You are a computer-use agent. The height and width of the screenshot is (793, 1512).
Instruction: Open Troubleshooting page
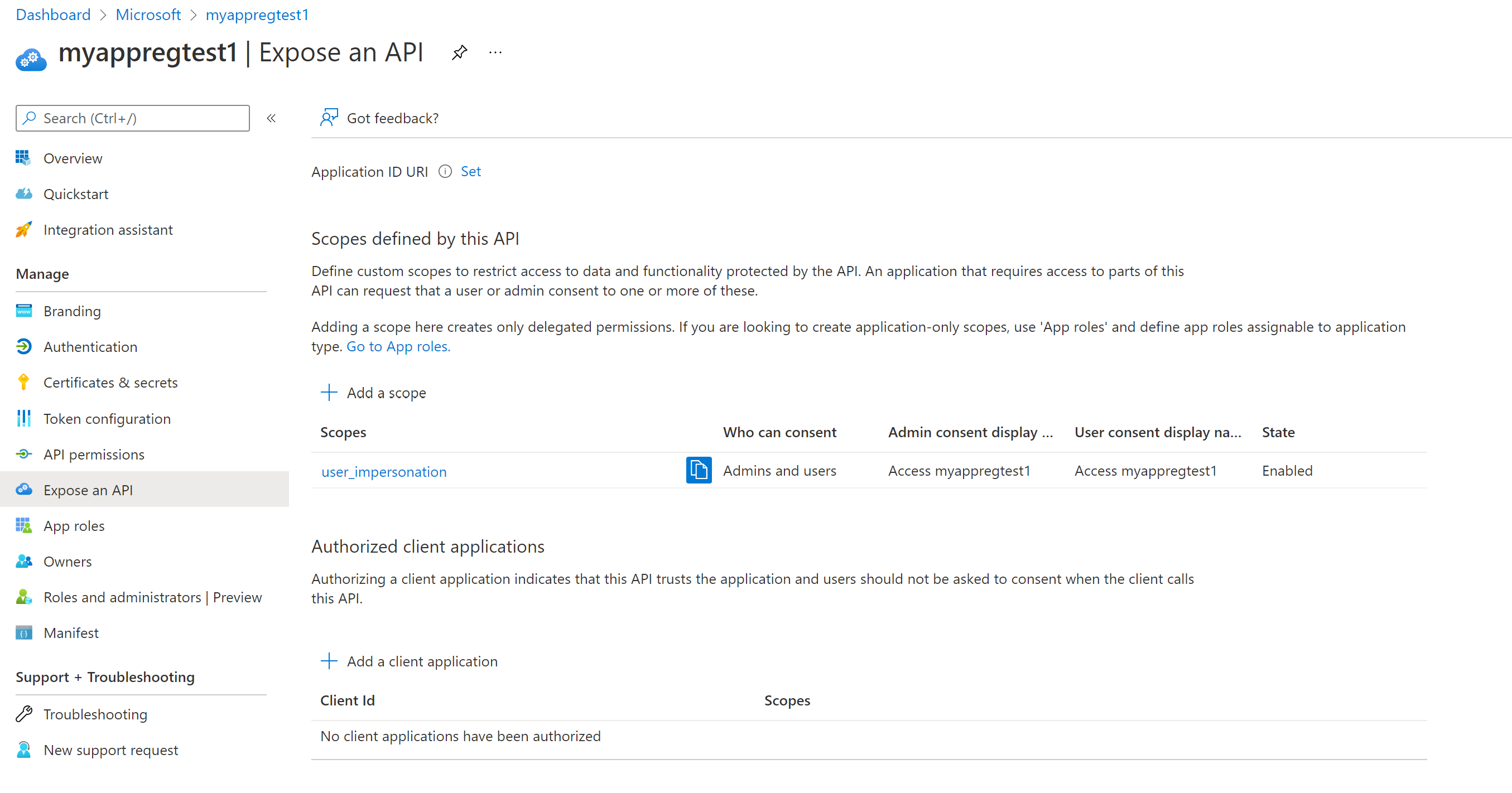(x=95, y=714)
